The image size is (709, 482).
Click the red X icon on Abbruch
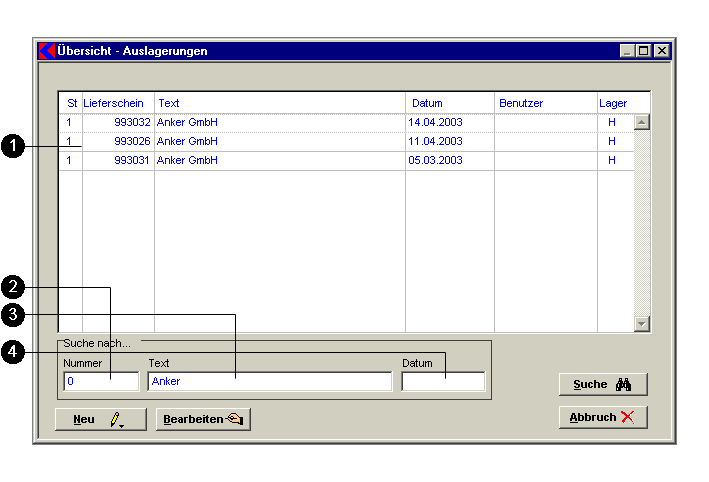(x=627, y=418)
